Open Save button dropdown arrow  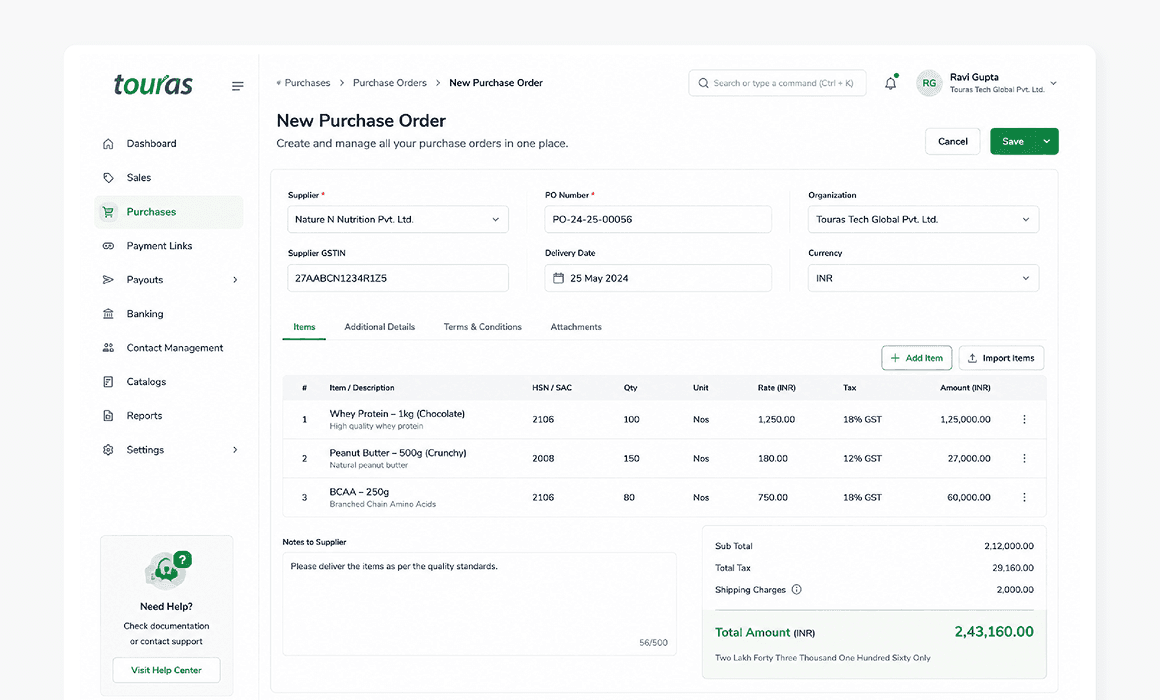[x=1047, y=141]
